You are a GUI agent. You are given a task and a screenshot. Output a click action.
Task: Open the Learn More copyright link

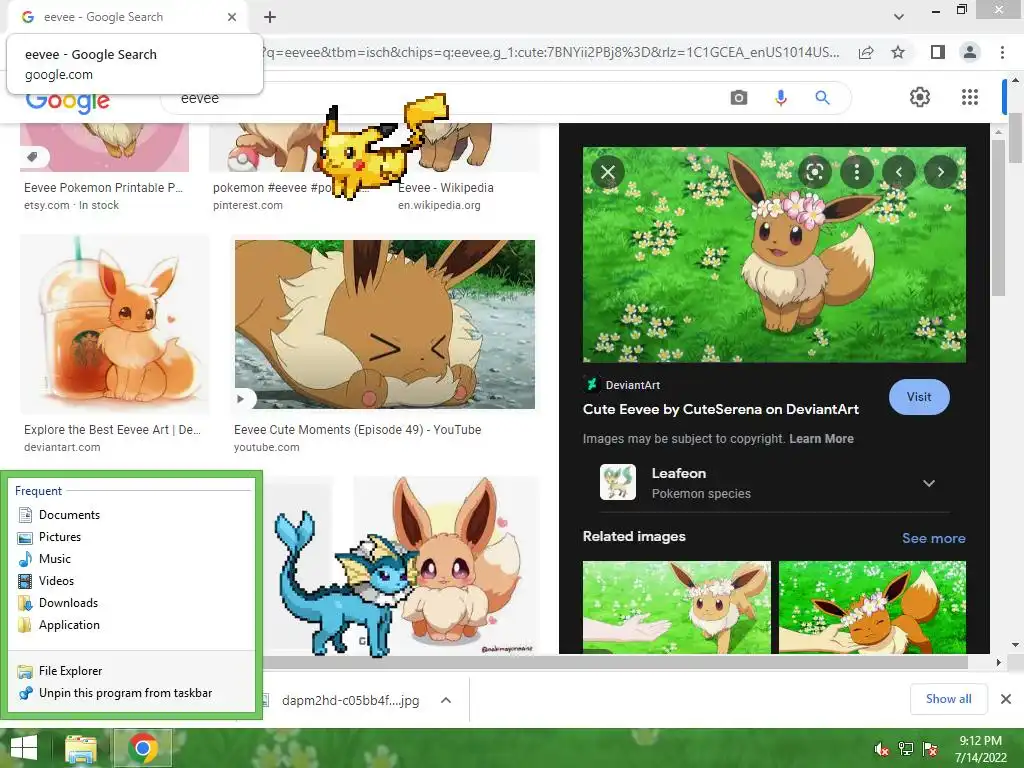821,439
